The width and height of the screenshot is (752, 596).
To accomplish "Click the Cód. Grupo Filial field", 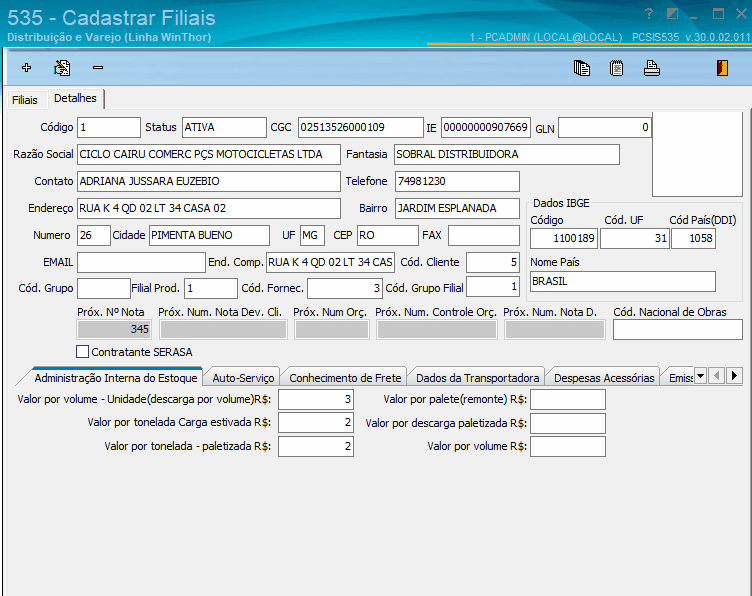I will [493, 287].
